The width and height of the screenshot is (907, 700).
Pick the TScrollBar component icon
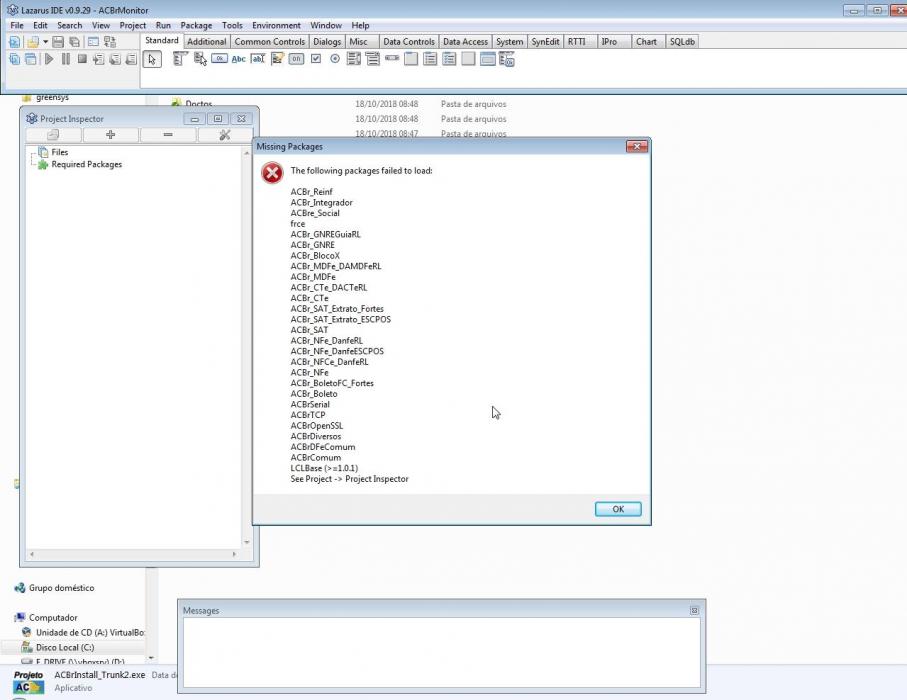pyautogui.click(x=392, y=59)
